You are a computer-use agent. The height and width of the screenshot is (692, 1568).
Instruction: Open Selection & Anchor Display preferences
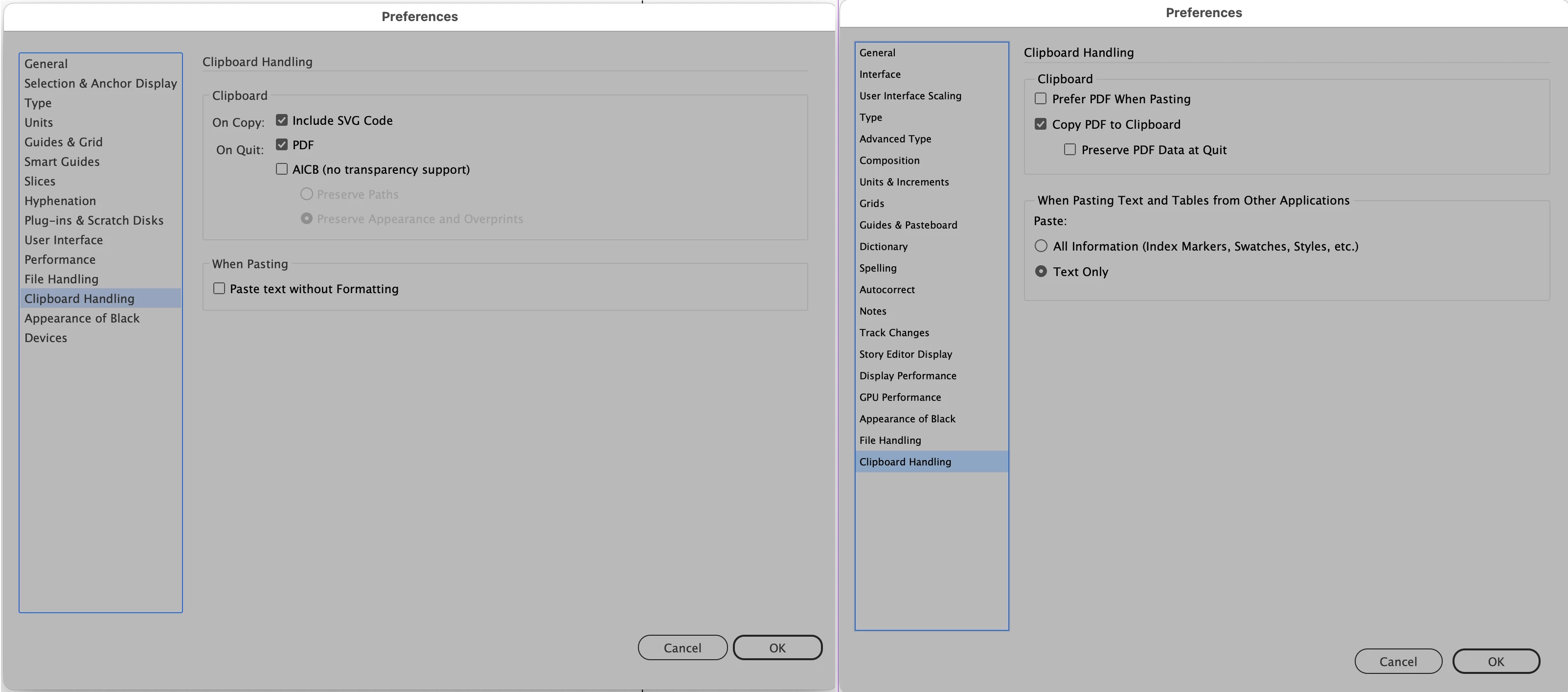pyautogui.click(x=100, y=84)
